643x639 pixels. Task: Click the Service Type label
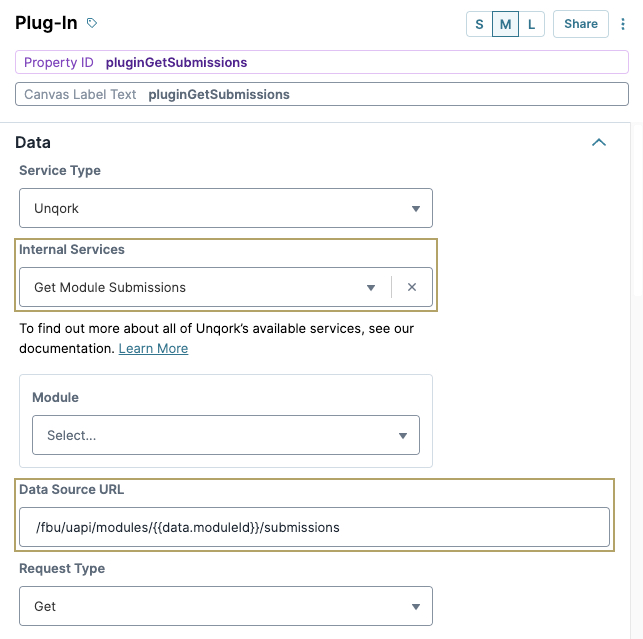pyautogui.click(x=60, y=170)
